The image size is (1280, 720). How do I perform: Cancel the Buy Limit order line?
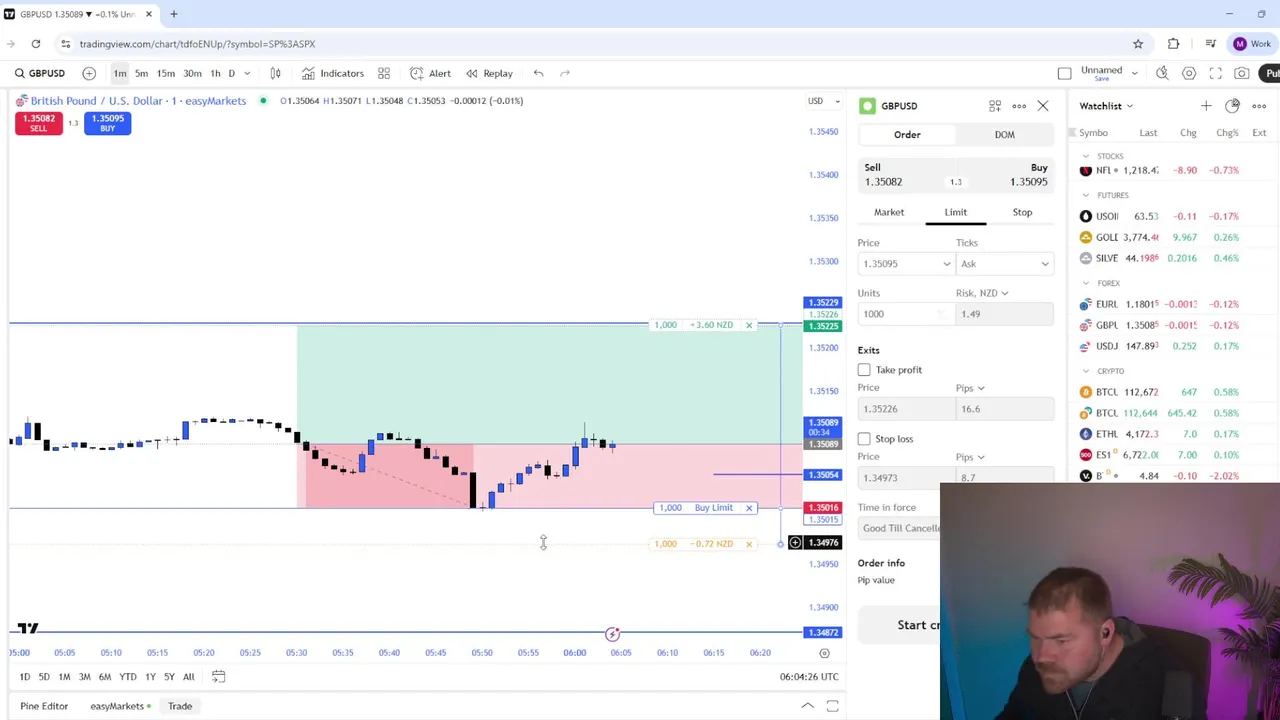coord(748,508)
